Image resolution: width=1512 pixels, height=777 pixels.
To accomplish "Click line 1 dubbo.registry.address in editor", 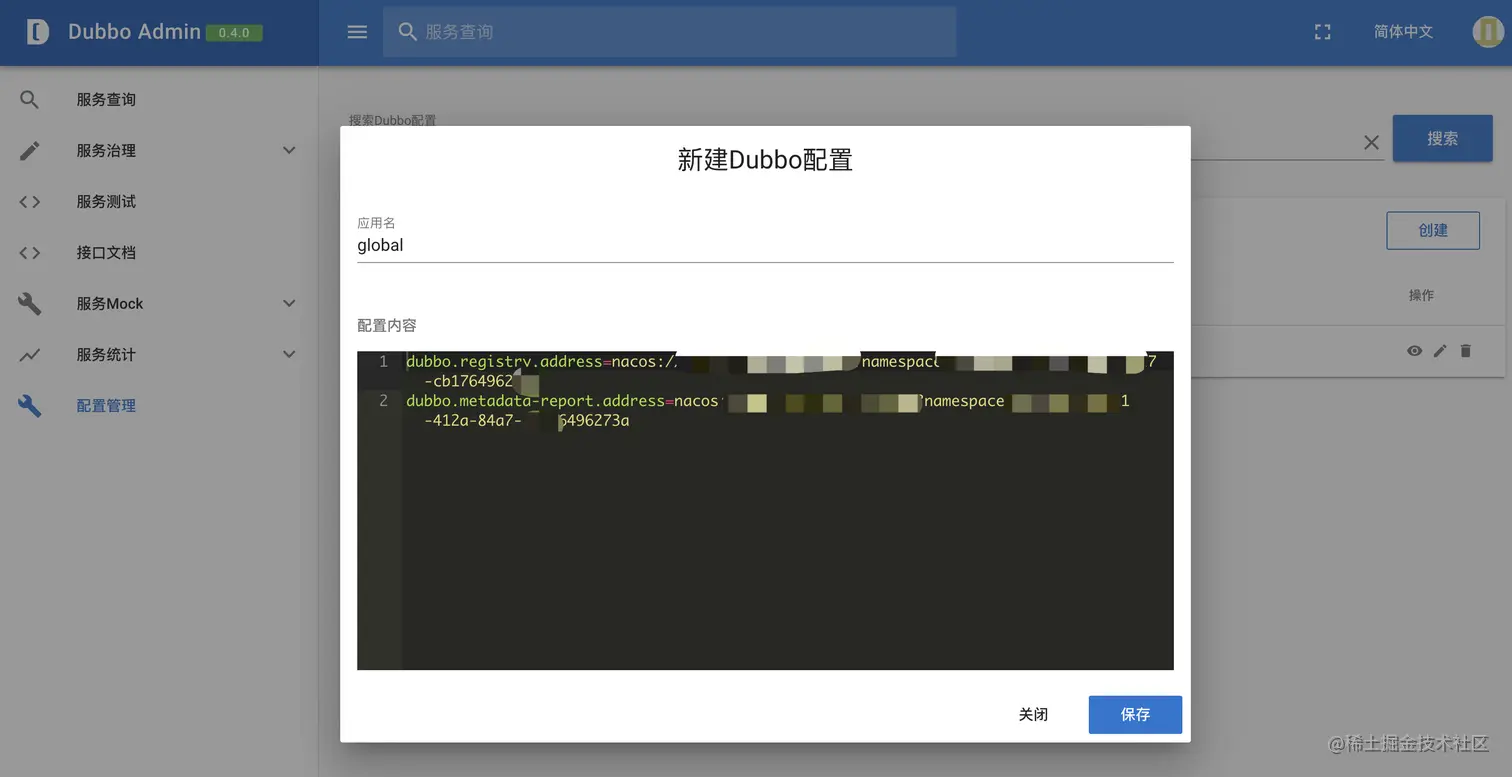I will click(x=504, y=362).
